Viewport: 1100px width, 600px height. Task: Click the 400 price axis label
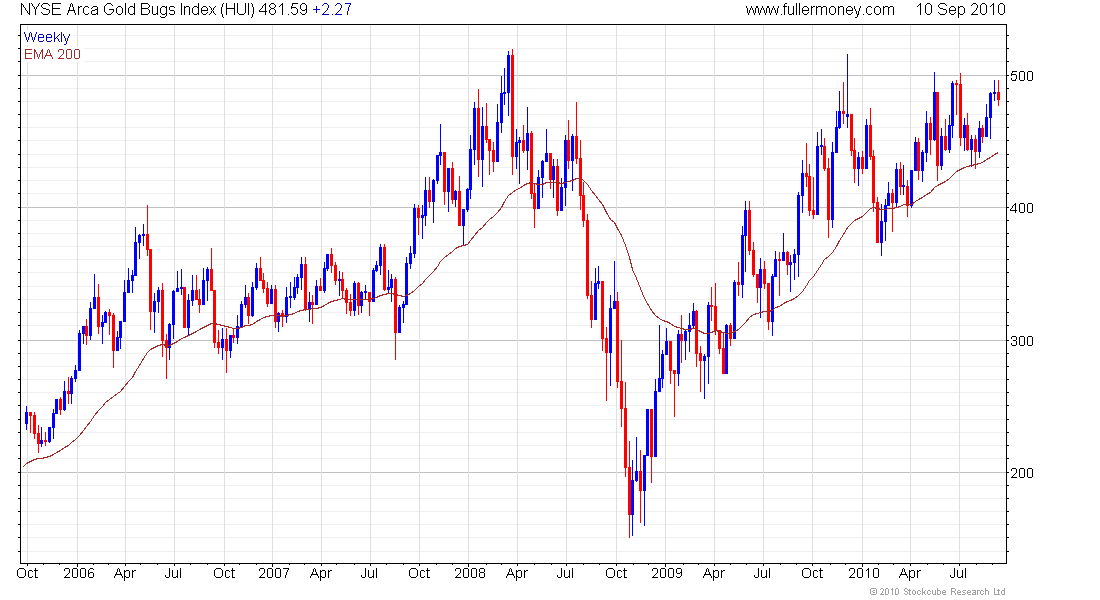(x=1021, y=208)
